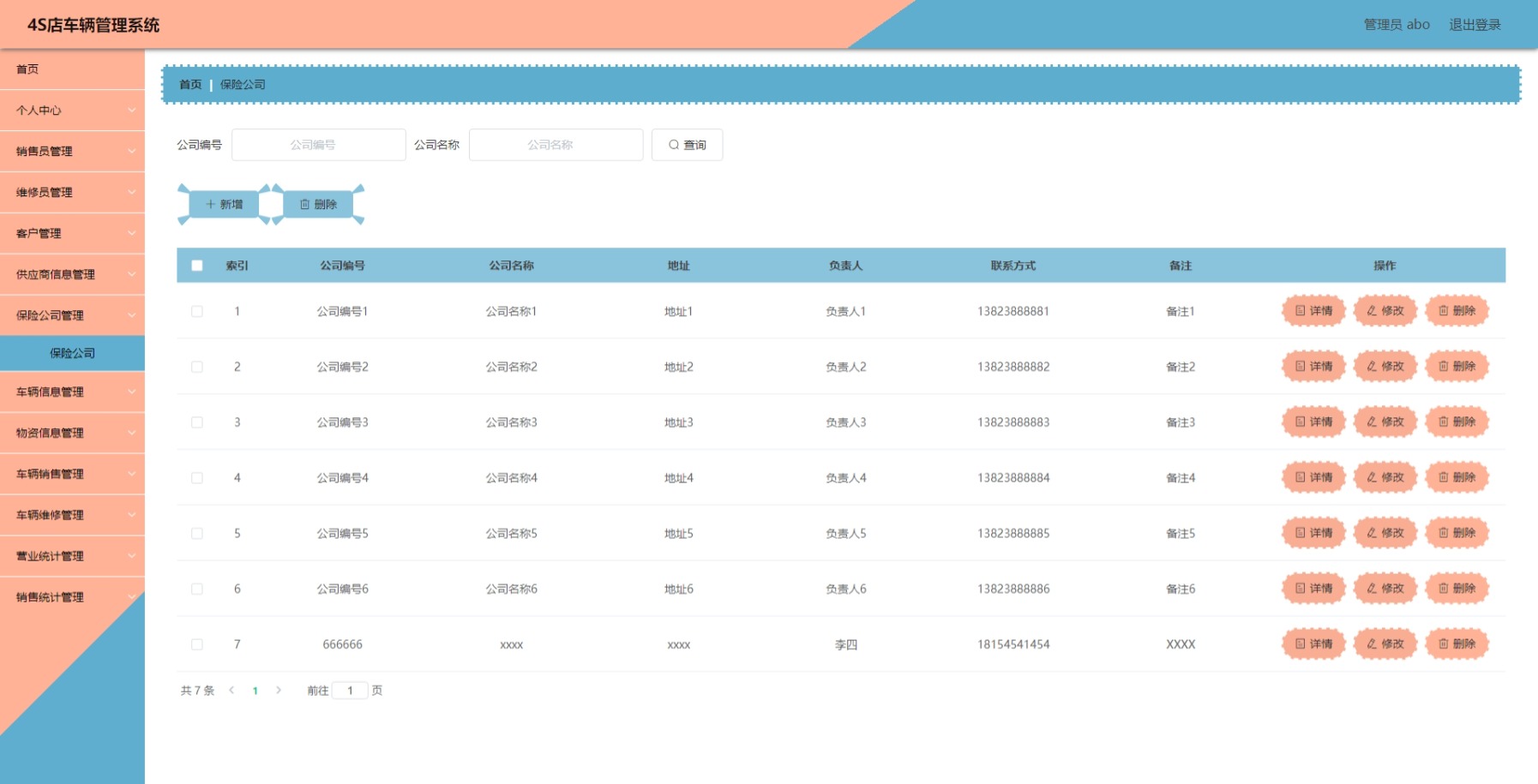Go to the previous page arrow
The image size is (1538, 784).
click(x=231, y=691)
